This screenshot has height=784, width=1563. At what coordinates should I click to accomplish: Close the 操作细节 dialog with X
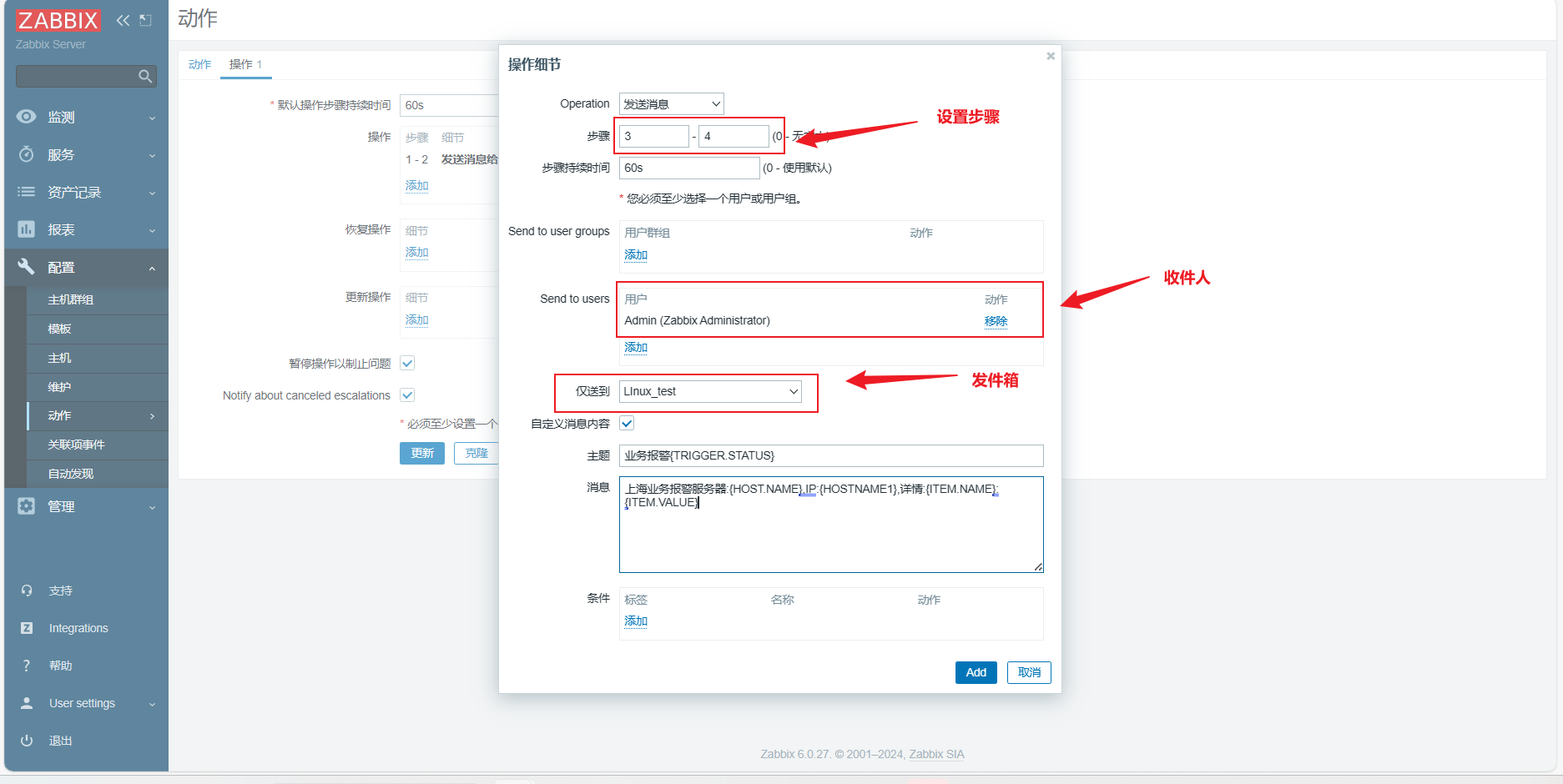click(1051, 56)
